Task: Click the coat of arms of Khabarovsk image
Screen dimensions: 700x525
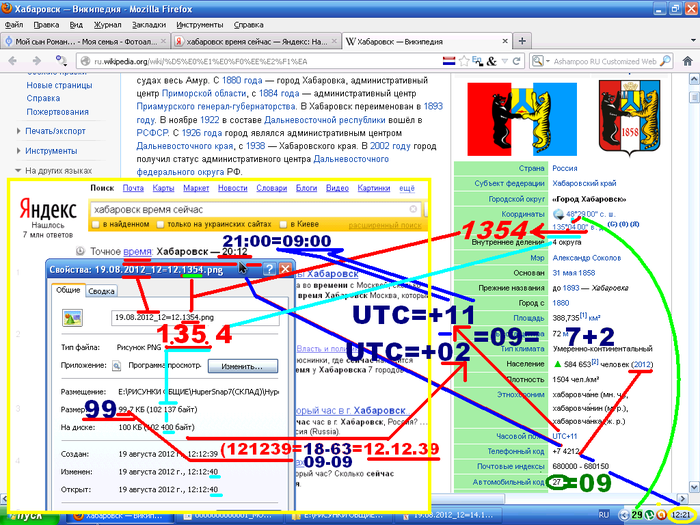Action: (629, 118)
